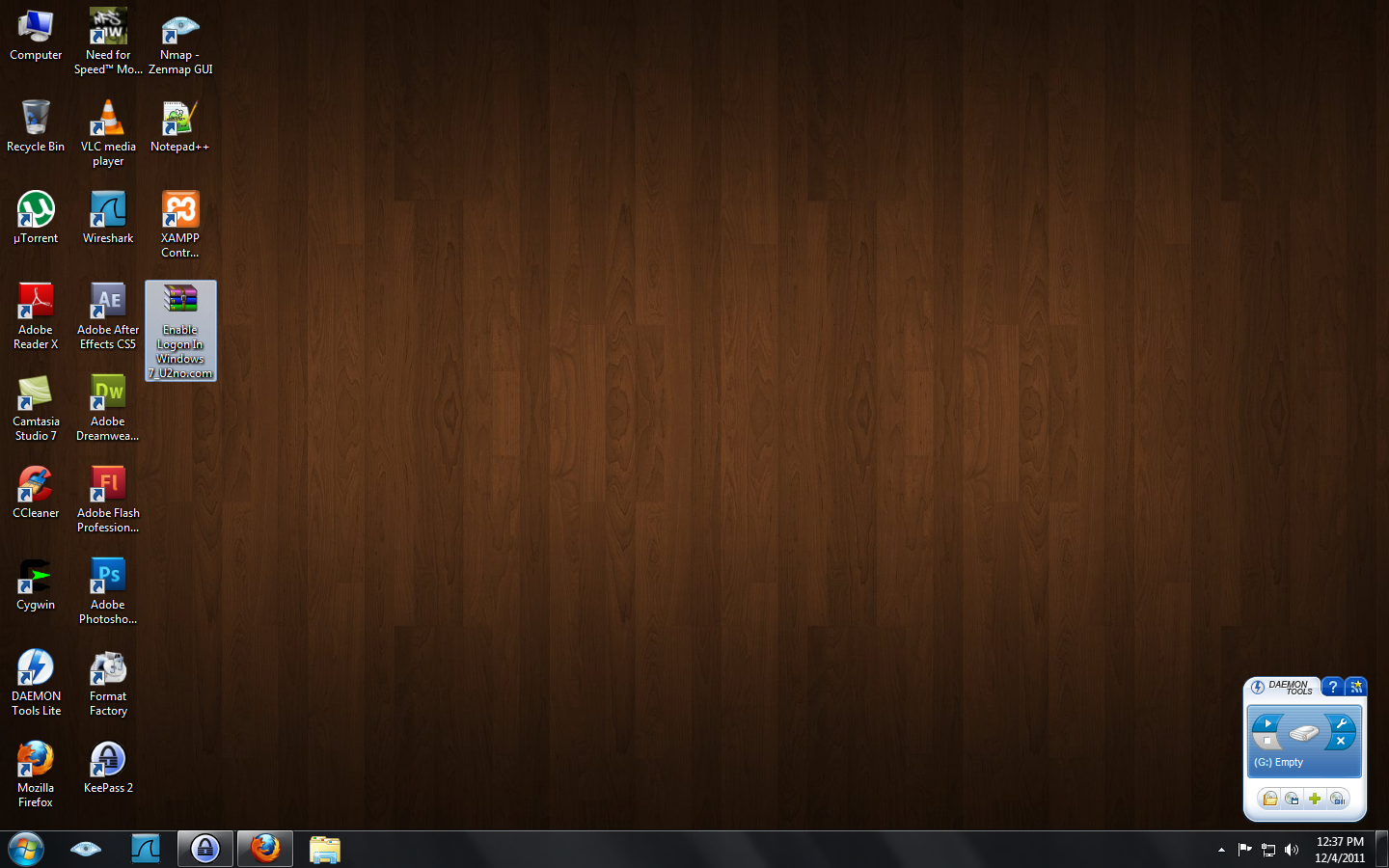Launch VLC media player

107,121
